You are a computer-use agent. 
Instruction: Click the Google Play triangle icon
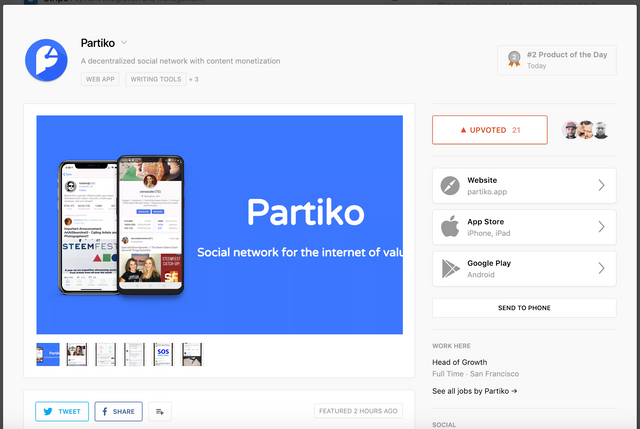coord(451,269)
